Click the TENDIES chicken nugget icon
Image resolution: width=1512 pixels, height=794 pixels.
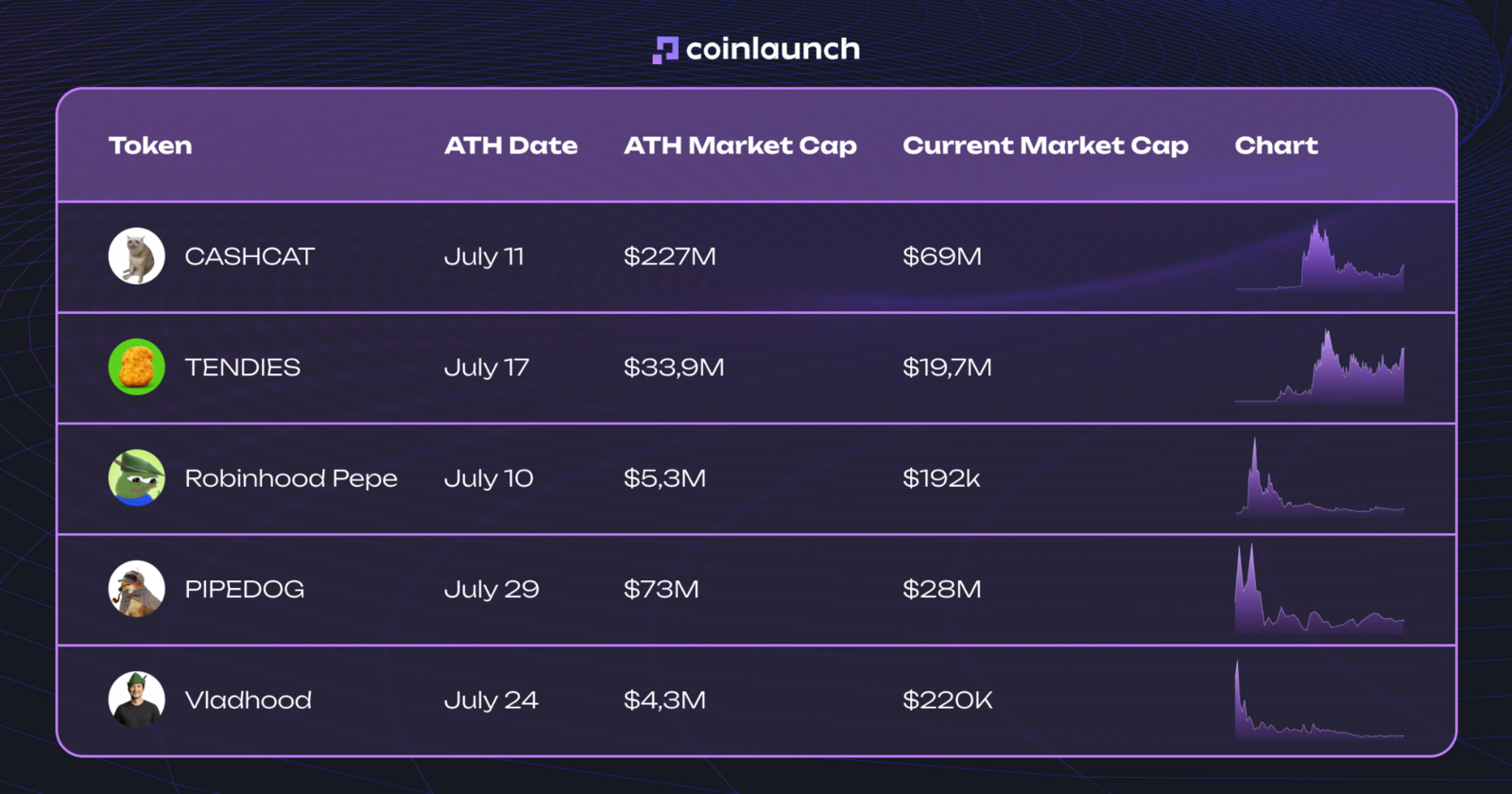point(137,367)
